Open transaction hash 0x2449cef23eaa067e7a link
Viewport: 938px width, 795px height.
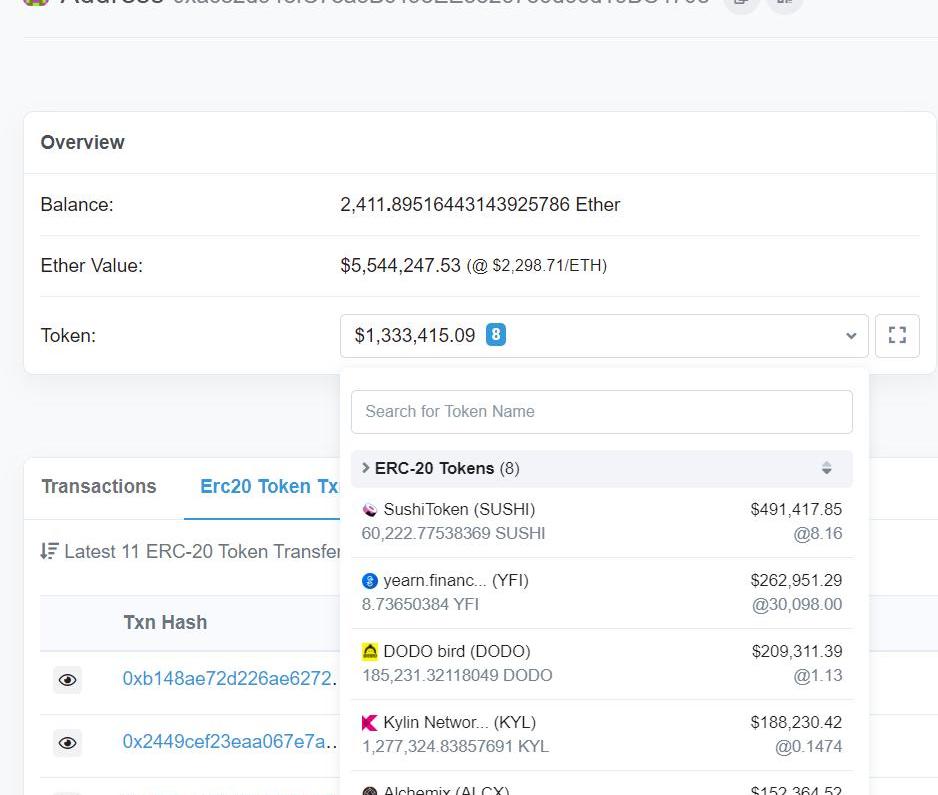[227, 742]
